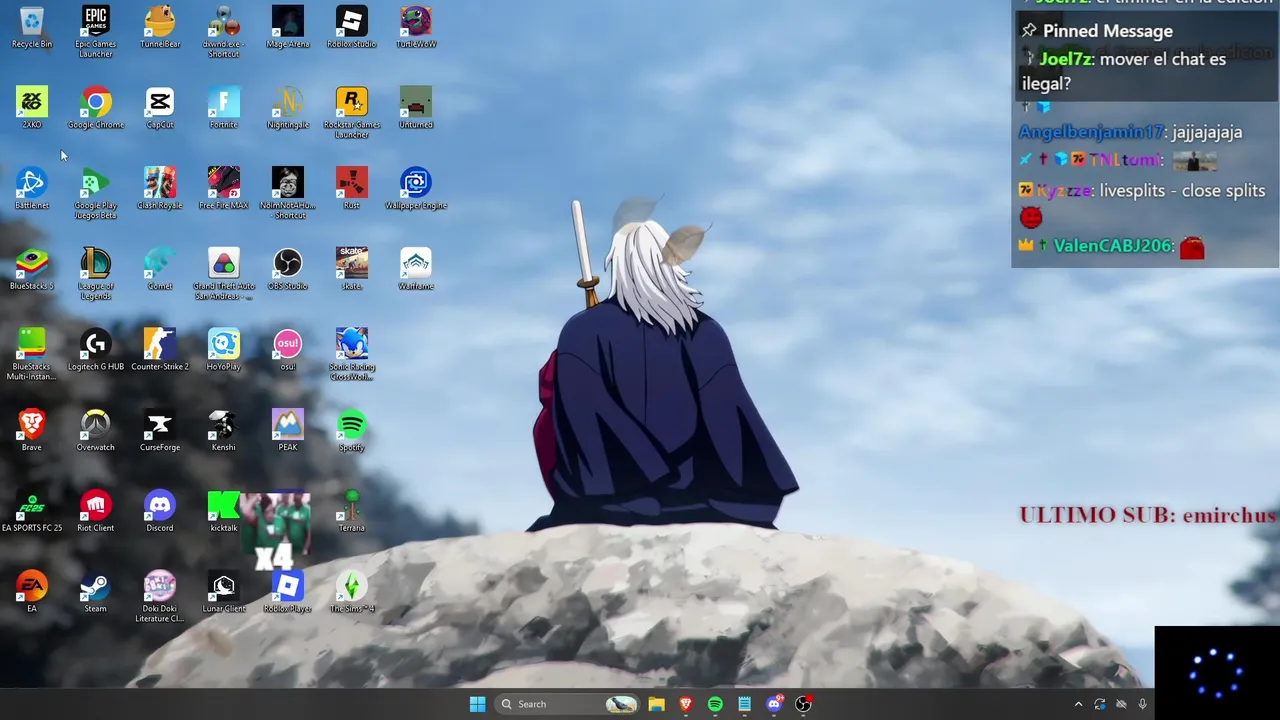Launch Warframe from the desktop

click(416, 270)
